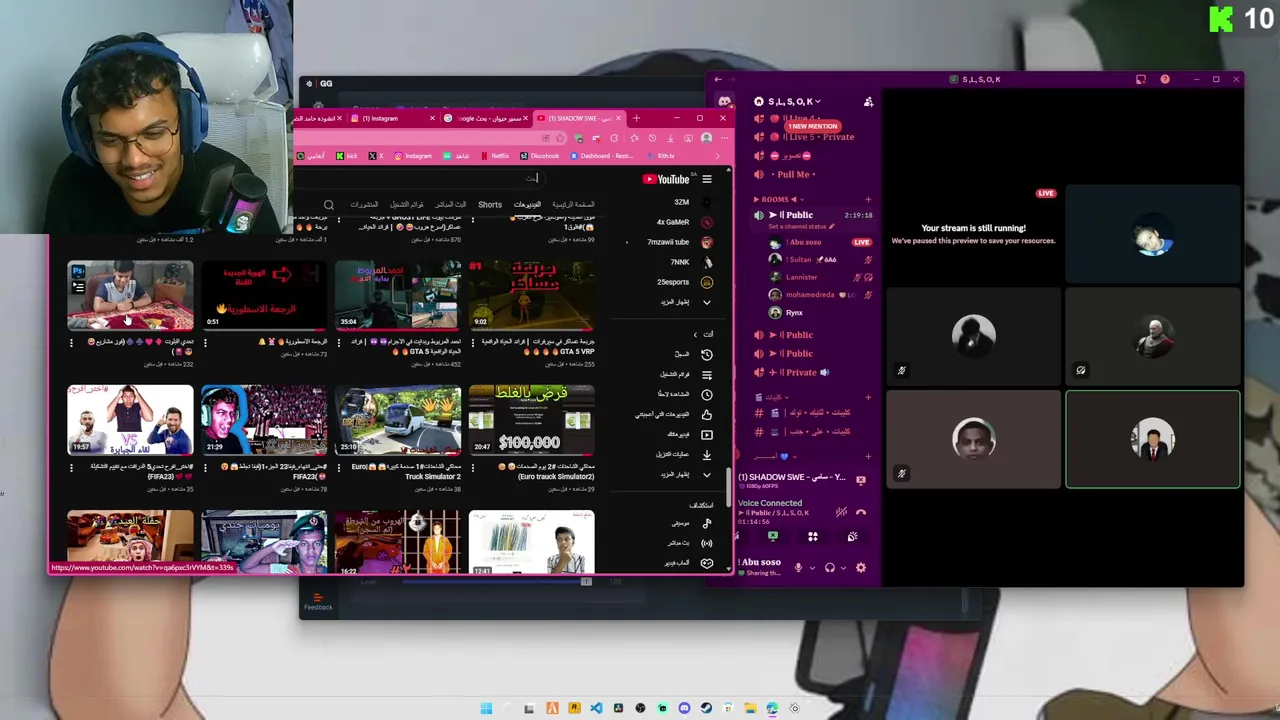
Task: Show more bookmarks with chevron arrow
Action: pyautogui.click(x=716, y=156)
